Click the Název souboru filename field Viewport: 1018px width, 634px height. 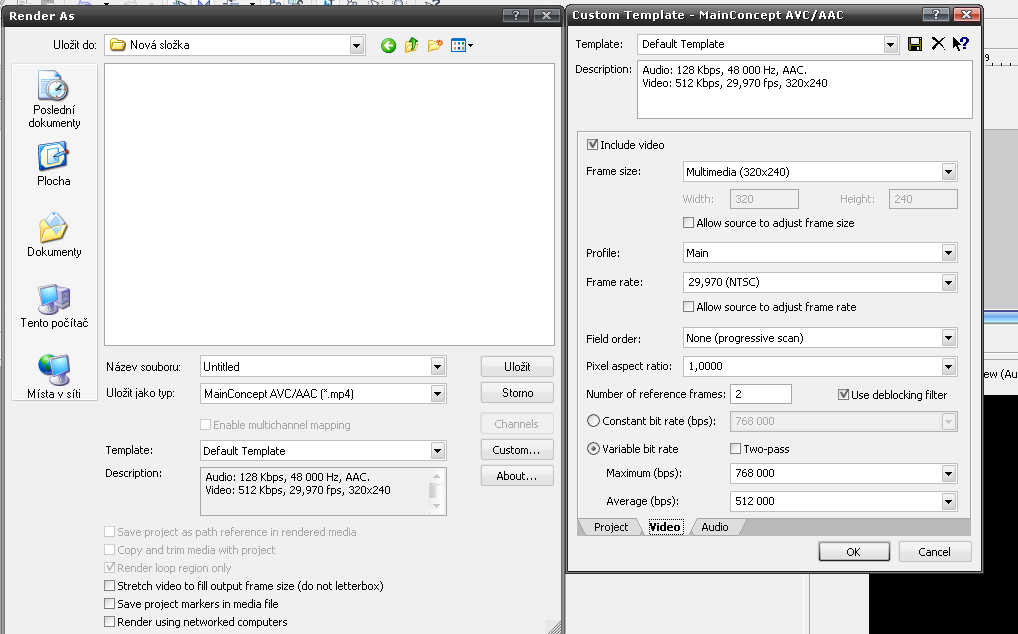tap(316, 367)
